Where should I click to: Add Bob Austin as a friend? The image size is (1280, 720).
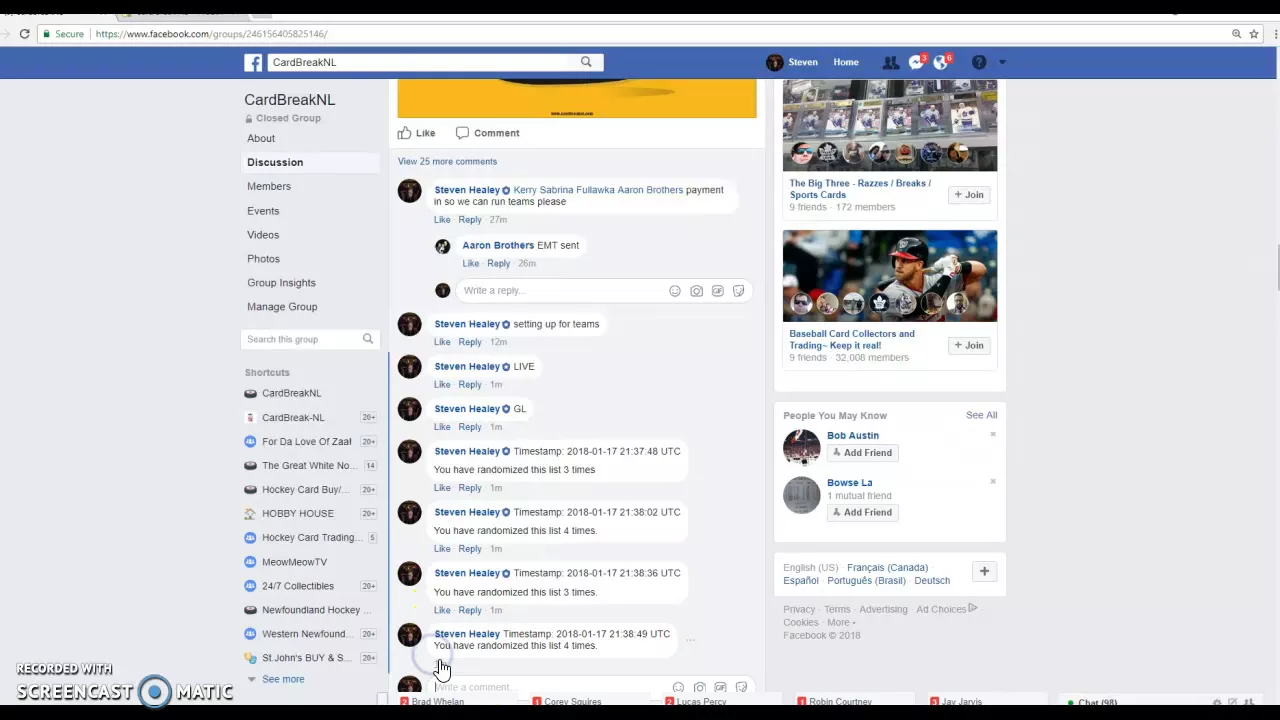862,453
